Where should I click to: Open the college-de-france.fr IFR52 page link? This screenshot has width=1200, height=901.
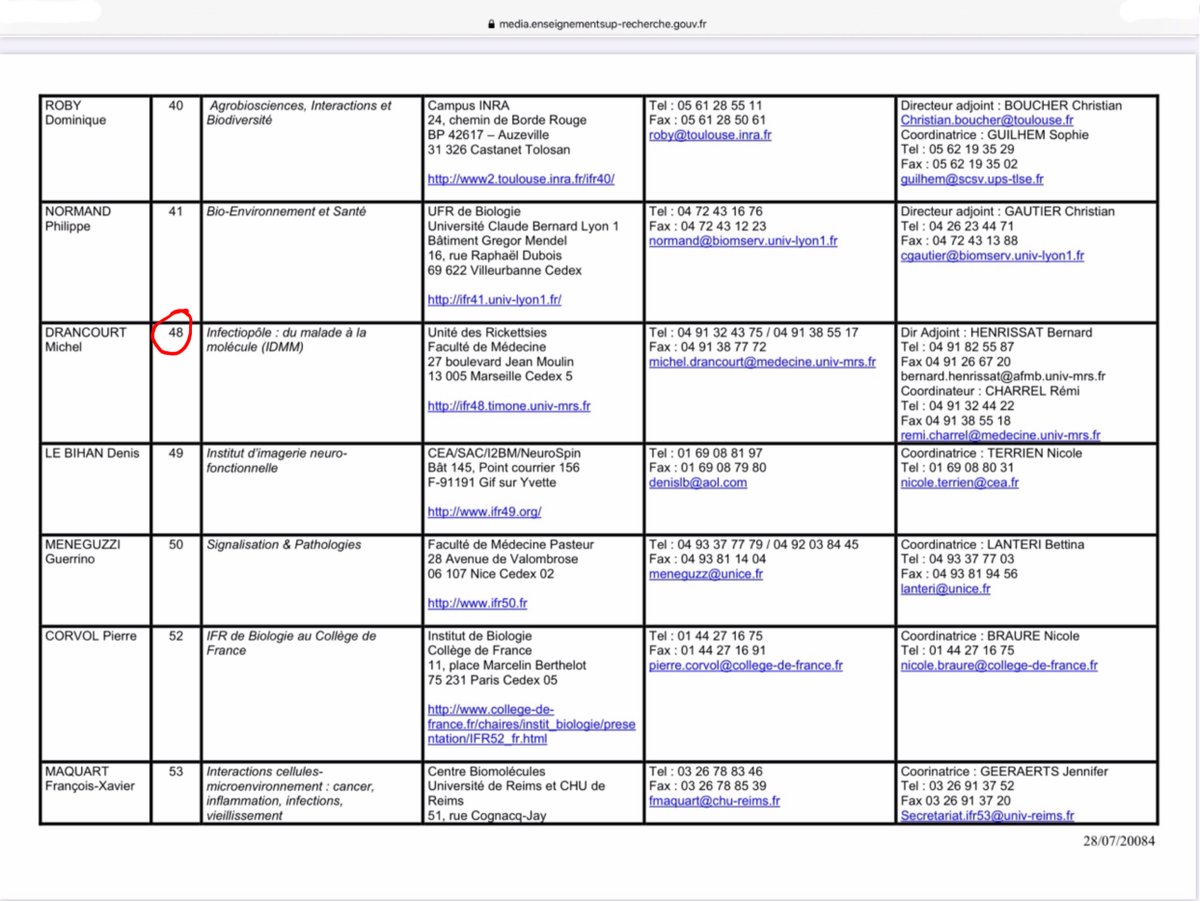pyautogui.click(x=531, y=724)
